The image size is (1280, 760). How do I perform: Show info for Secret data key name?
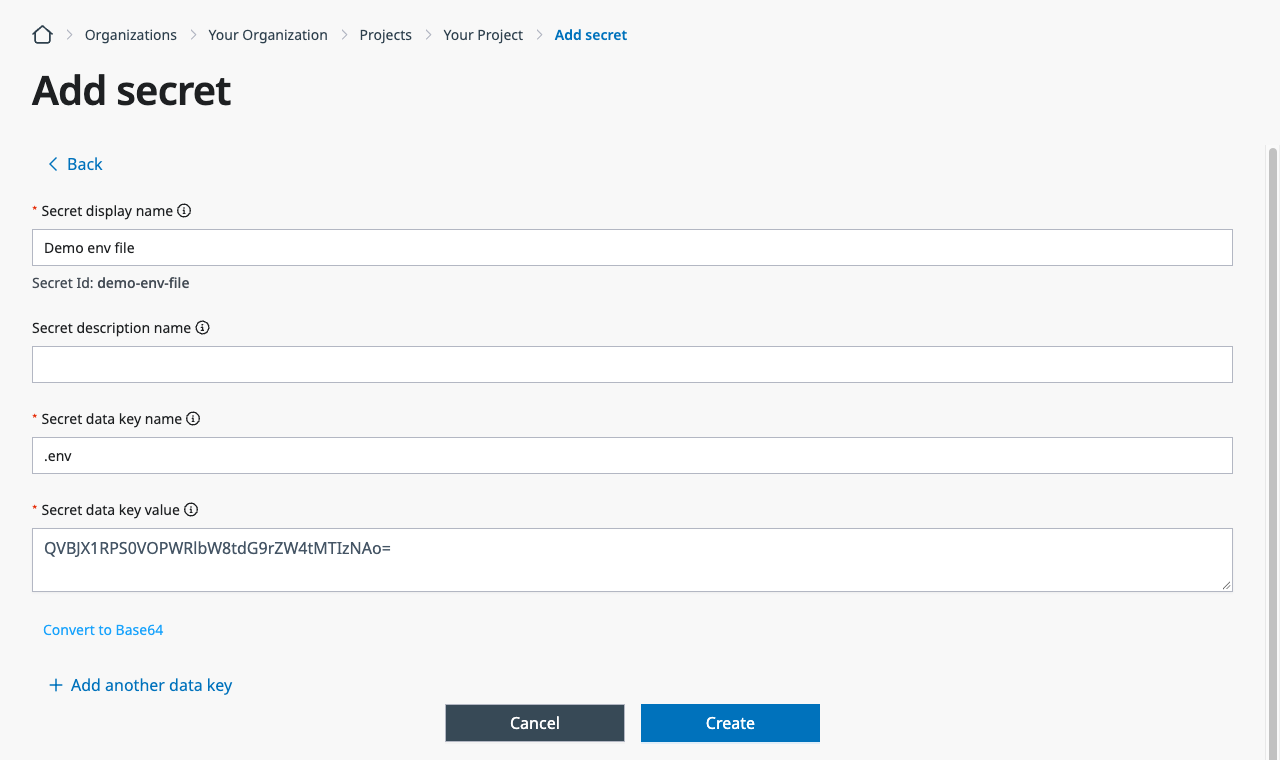click(x=193, y=419)
